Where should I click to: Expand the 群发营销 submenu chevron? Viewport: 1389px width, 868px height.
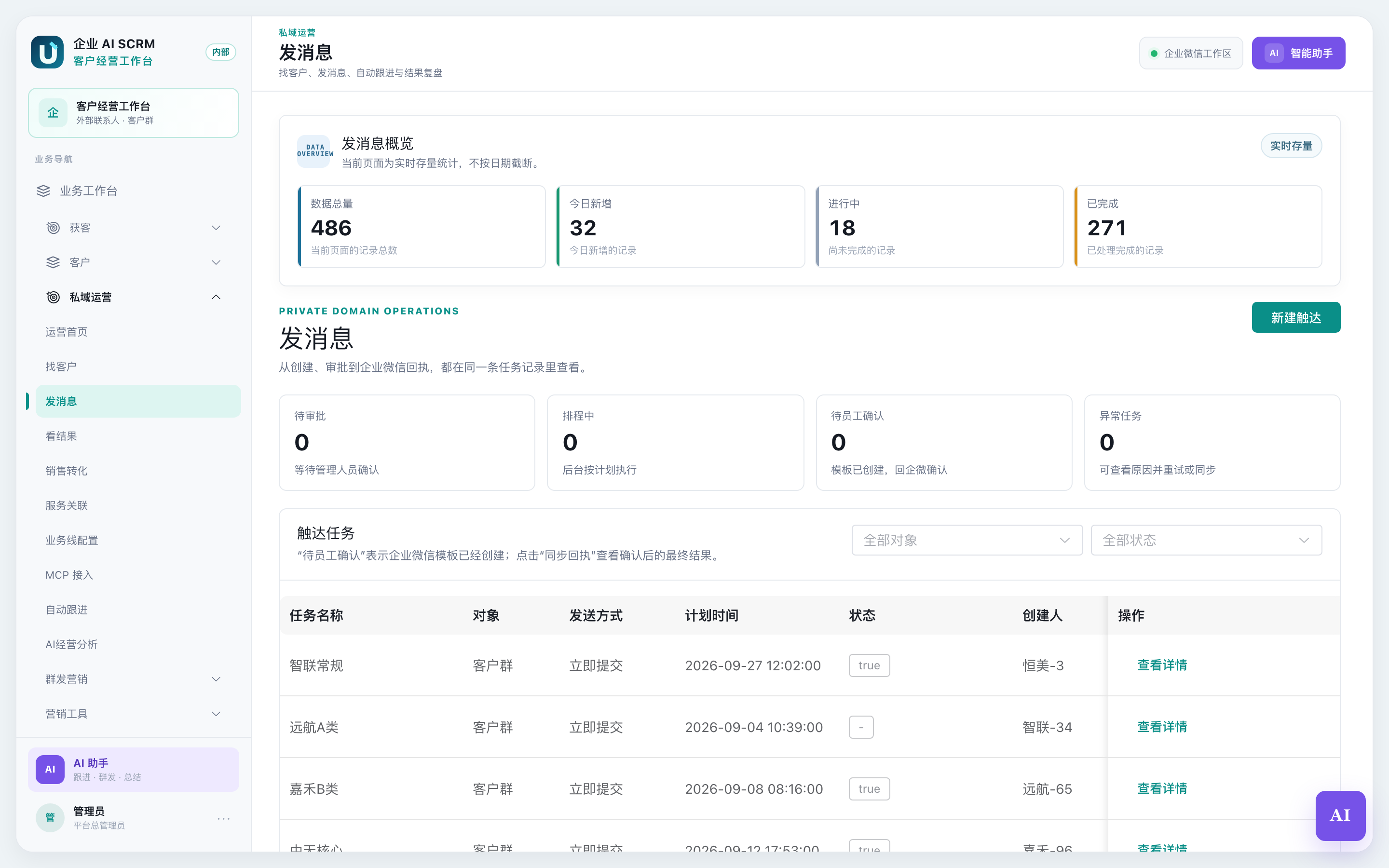coord(216,679)
